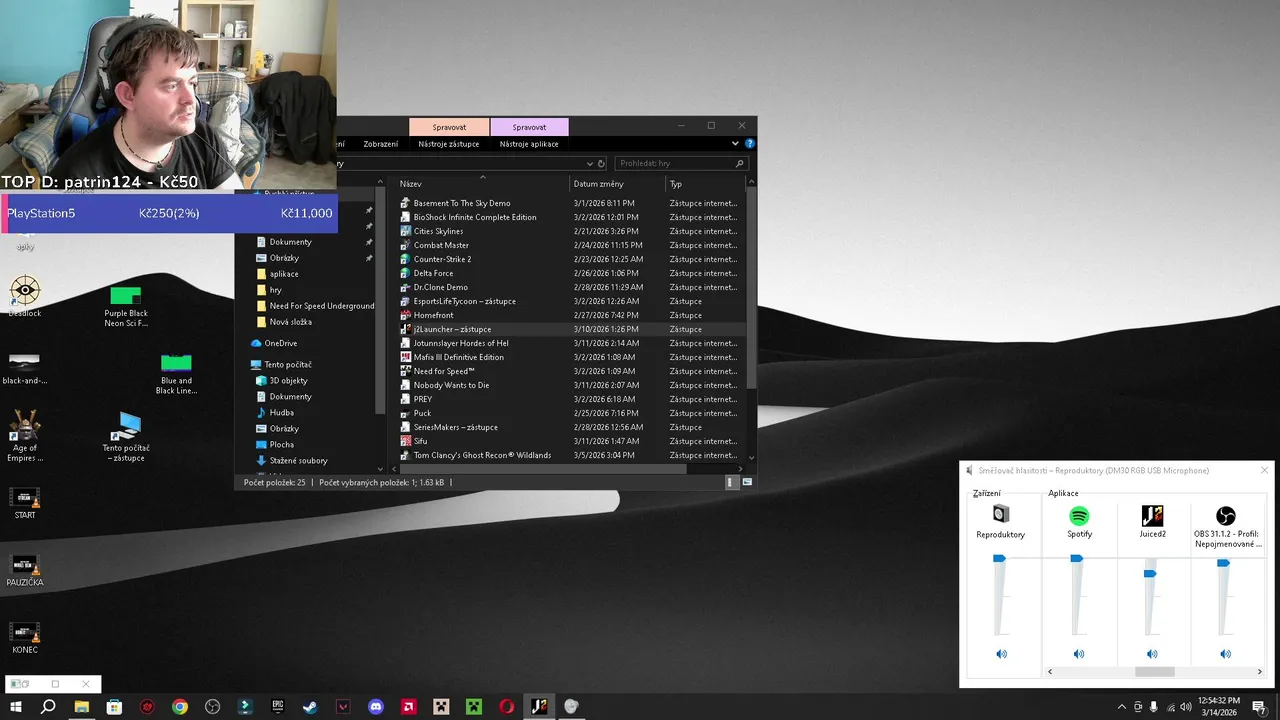The width and height of the screenshot is (1280, 720).
Task: Open address bar history dropdown
Action: point(590,163)
